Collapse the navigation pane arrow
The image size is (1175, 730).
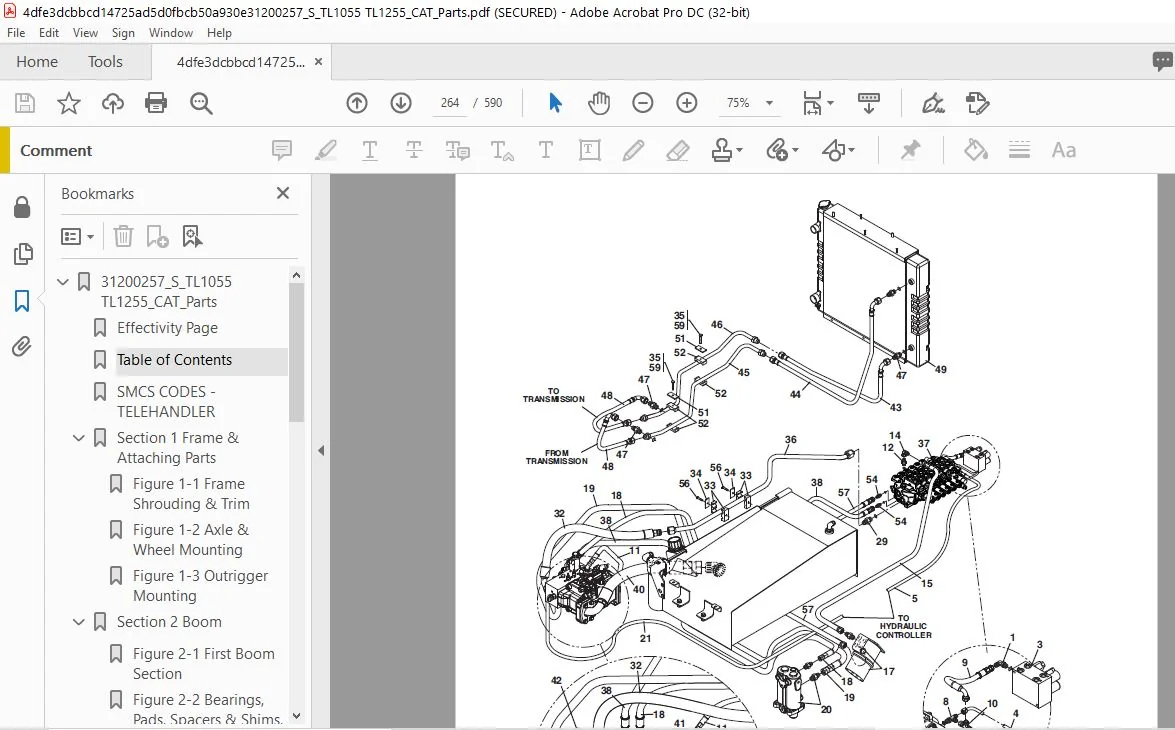point(321,450)
